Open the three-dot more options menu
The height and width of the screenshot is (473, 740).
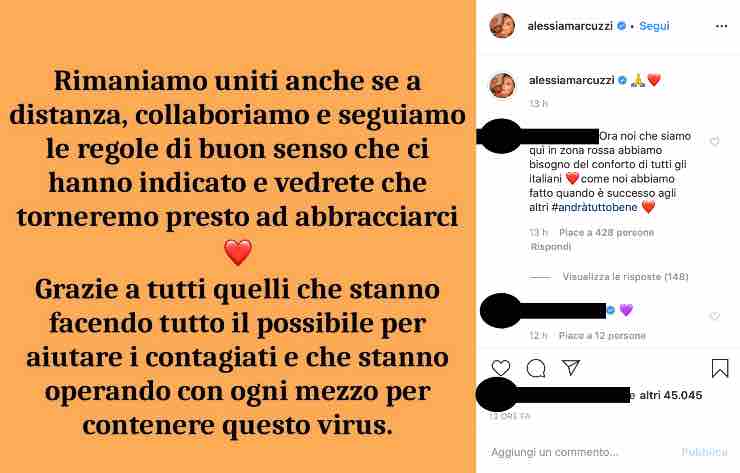pos(721,26)
